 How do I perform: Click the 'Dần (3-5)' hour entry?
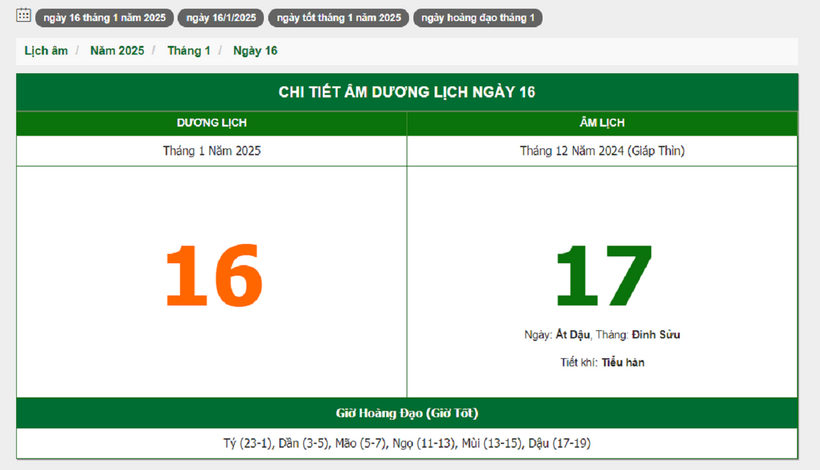(304, 443)
